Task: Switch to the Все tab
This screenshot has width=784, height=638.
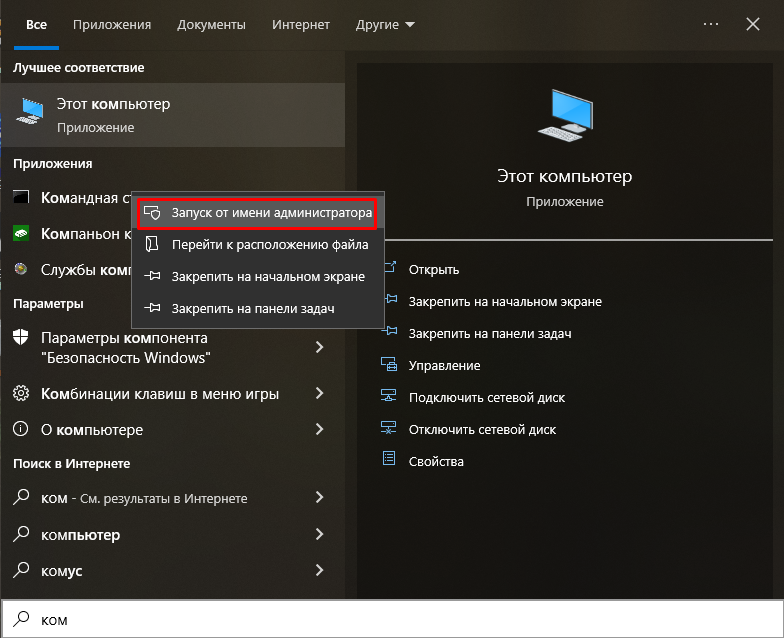Action: click(x=36, y=24)
